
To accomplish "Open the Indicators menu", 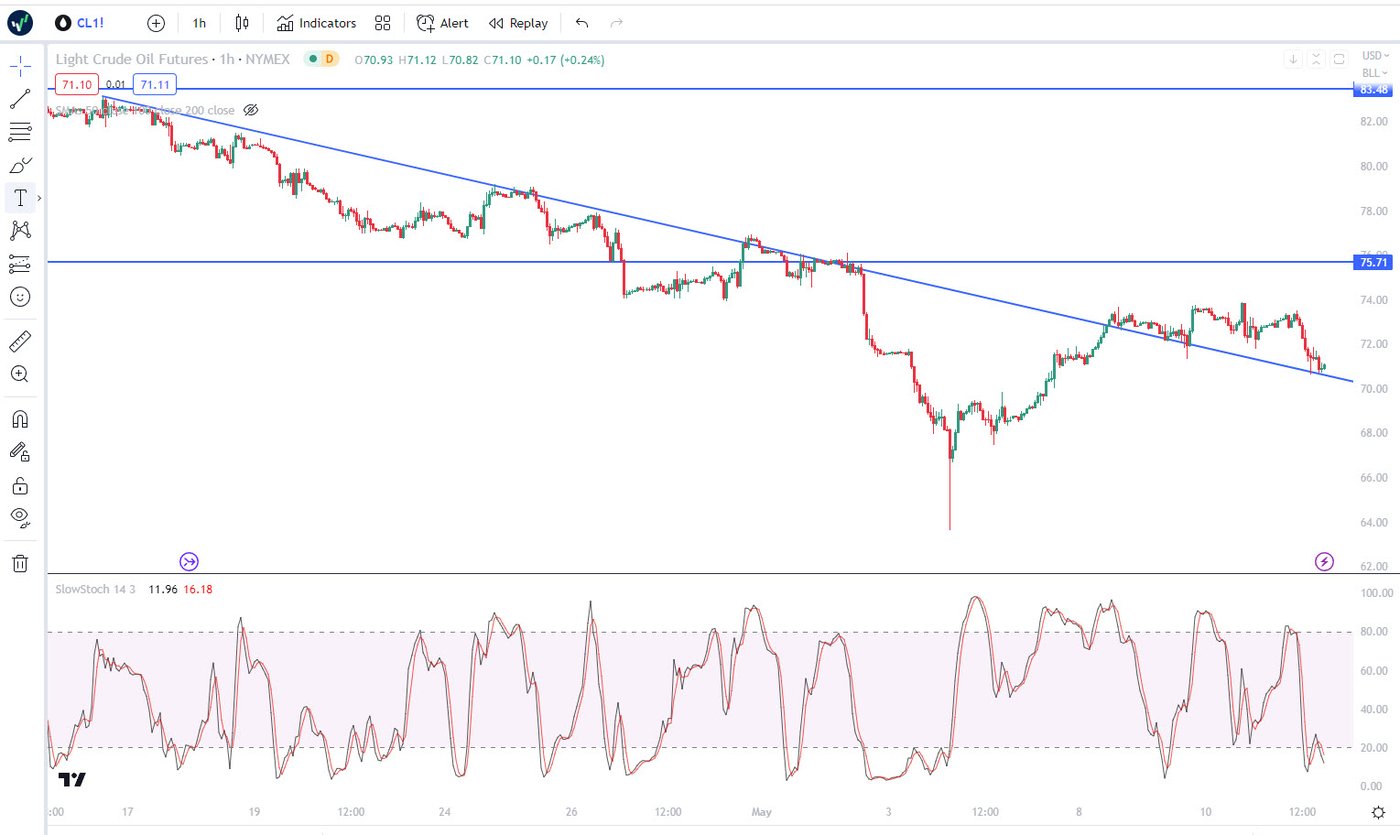I will (x=316, y=23).
